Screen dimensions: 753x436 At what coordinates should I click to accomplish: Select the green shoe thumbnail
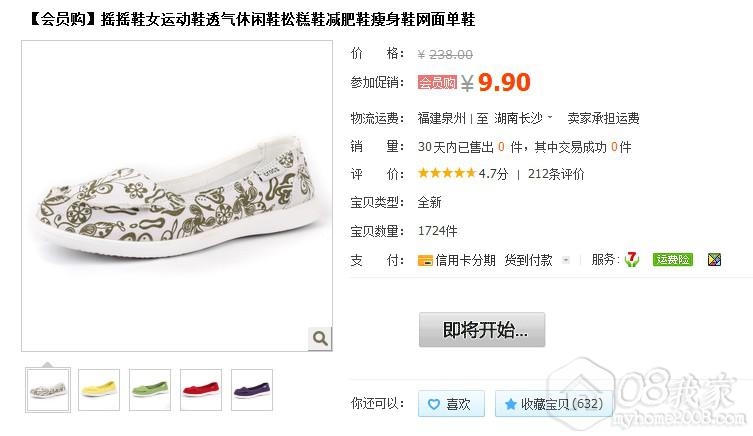click(x=150, y=390)
